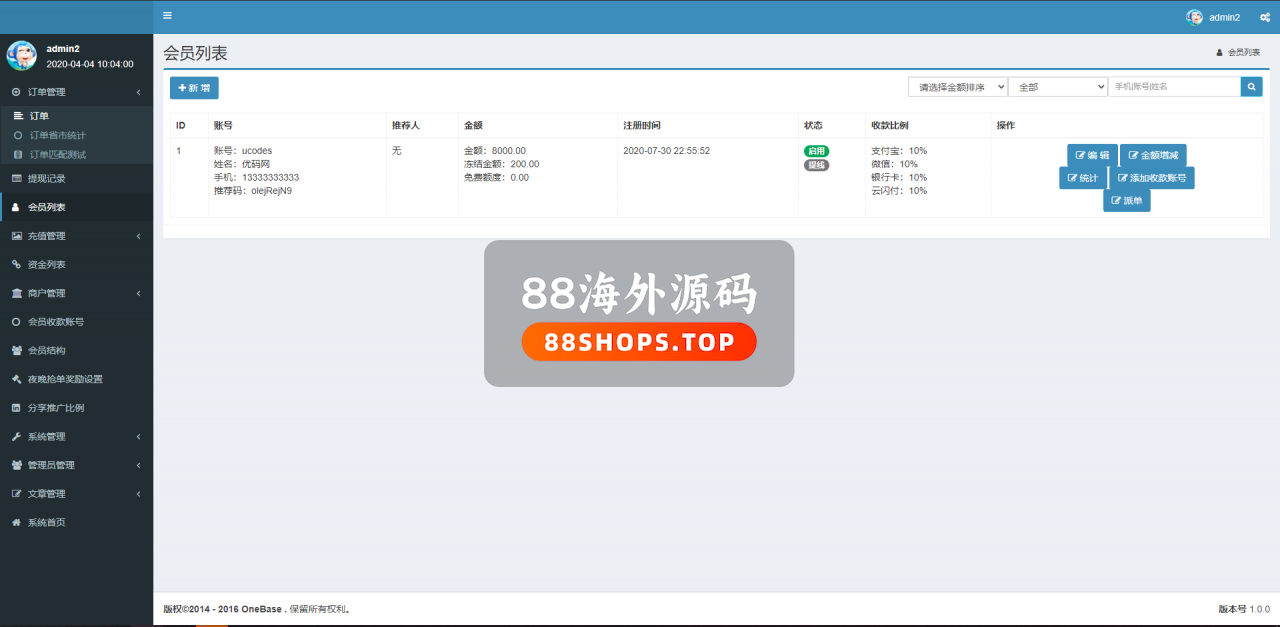Toggle the gray 提线 status badge

pyautogui.click(x=816, y=165)
